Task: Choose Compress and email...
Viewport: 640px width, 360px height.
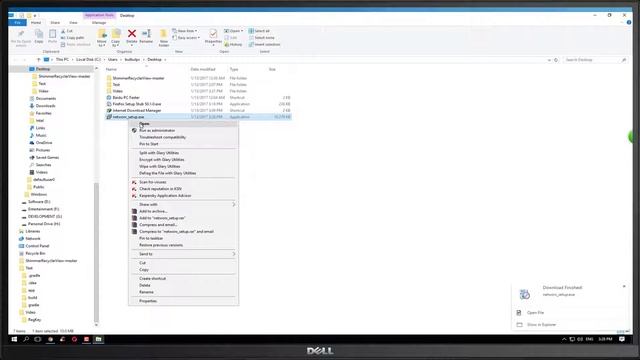Action: tap(183, 225)
